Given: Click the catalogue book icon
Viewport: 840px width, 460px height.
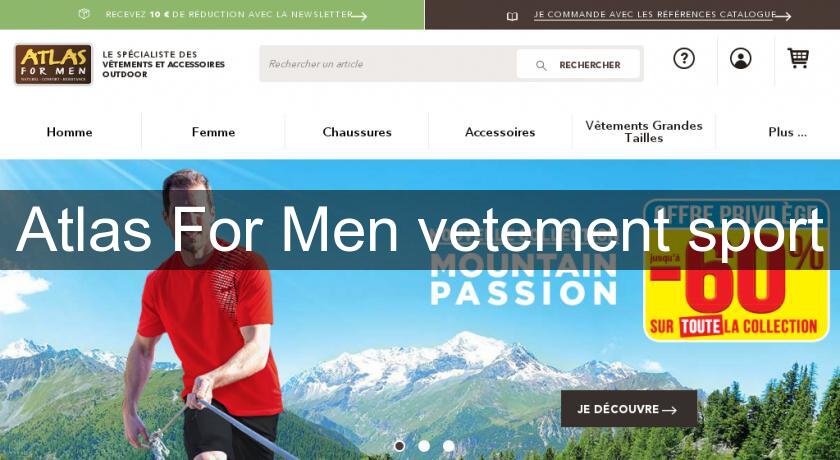Looking at the screenshot, I should (x=512, y=16).
